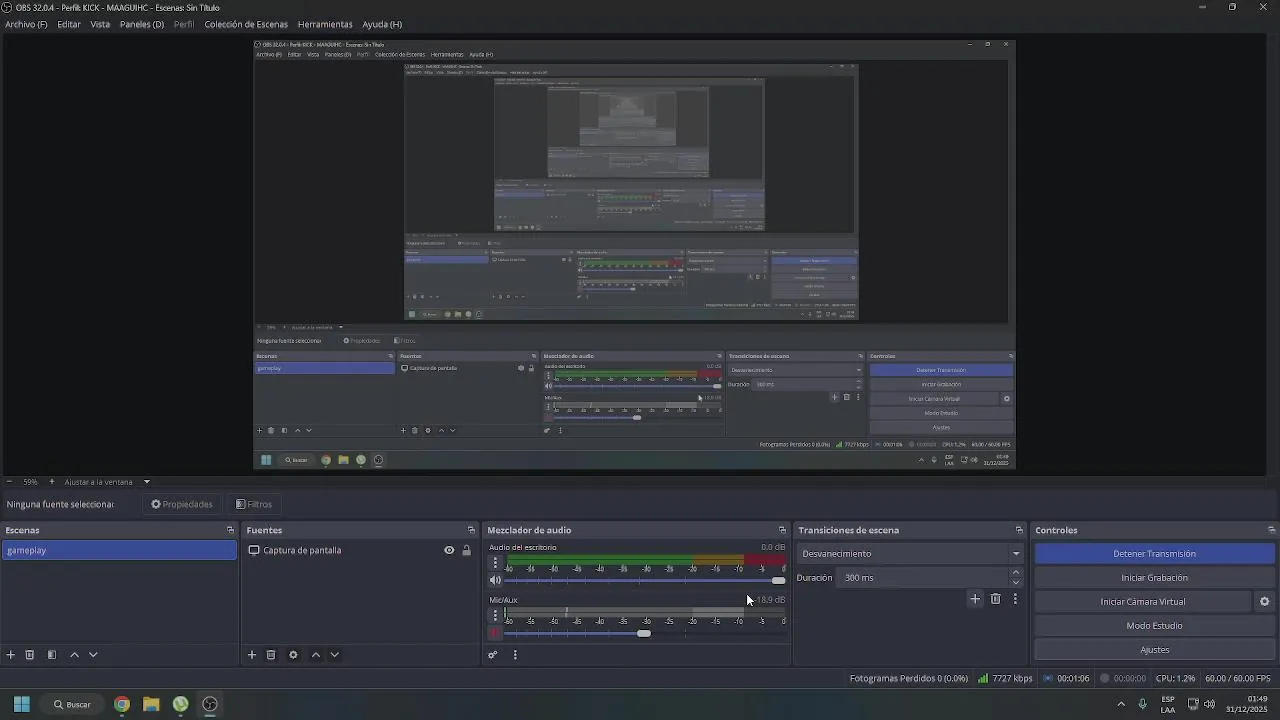Screen dimensions: 1280x720
Task: Unmute the Mic/Aux red speaker icon
Action: coord(495,633)
